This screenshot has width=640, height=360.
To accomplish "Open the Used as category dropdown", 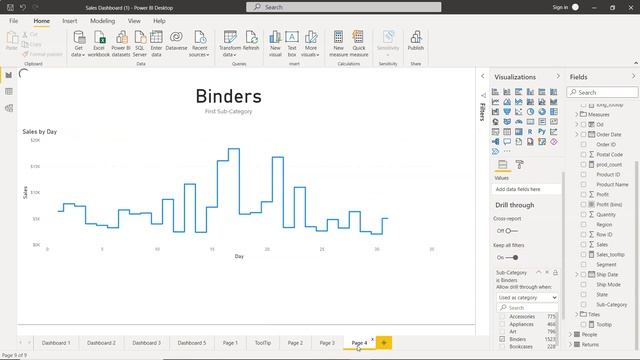I will coord(527,298).
